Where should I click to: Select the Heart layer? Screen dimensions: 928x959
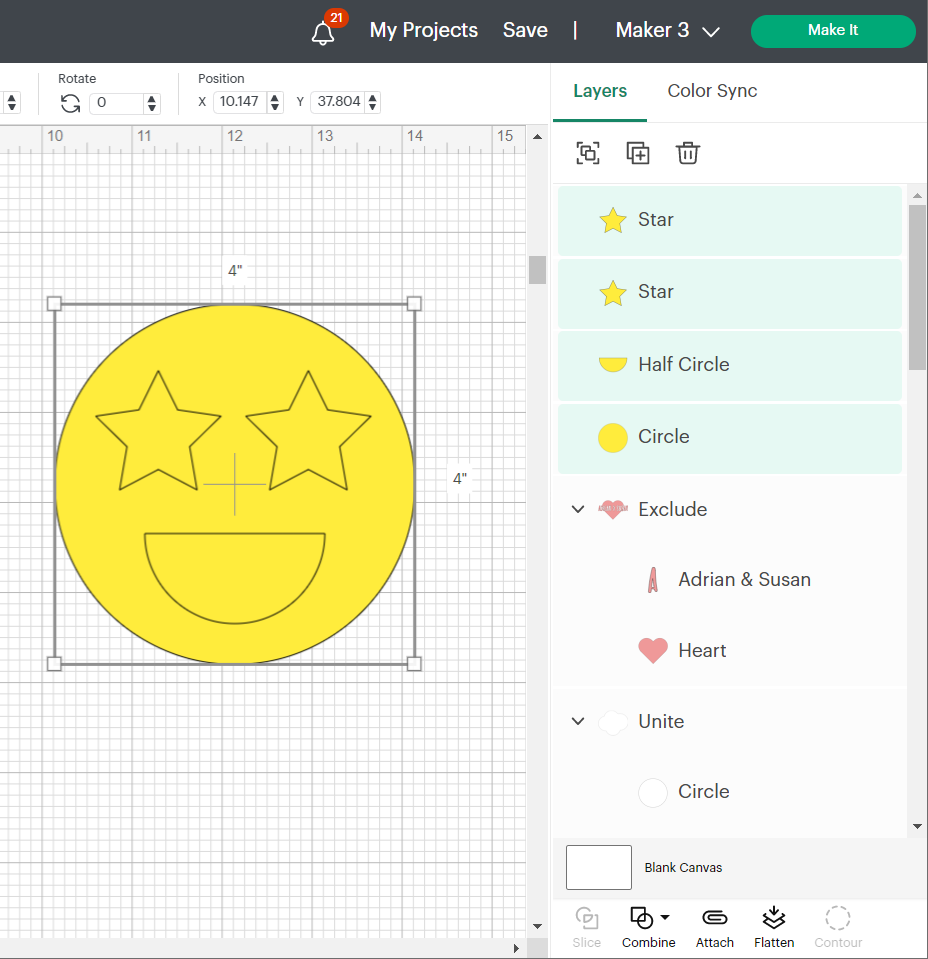[702, 651]
